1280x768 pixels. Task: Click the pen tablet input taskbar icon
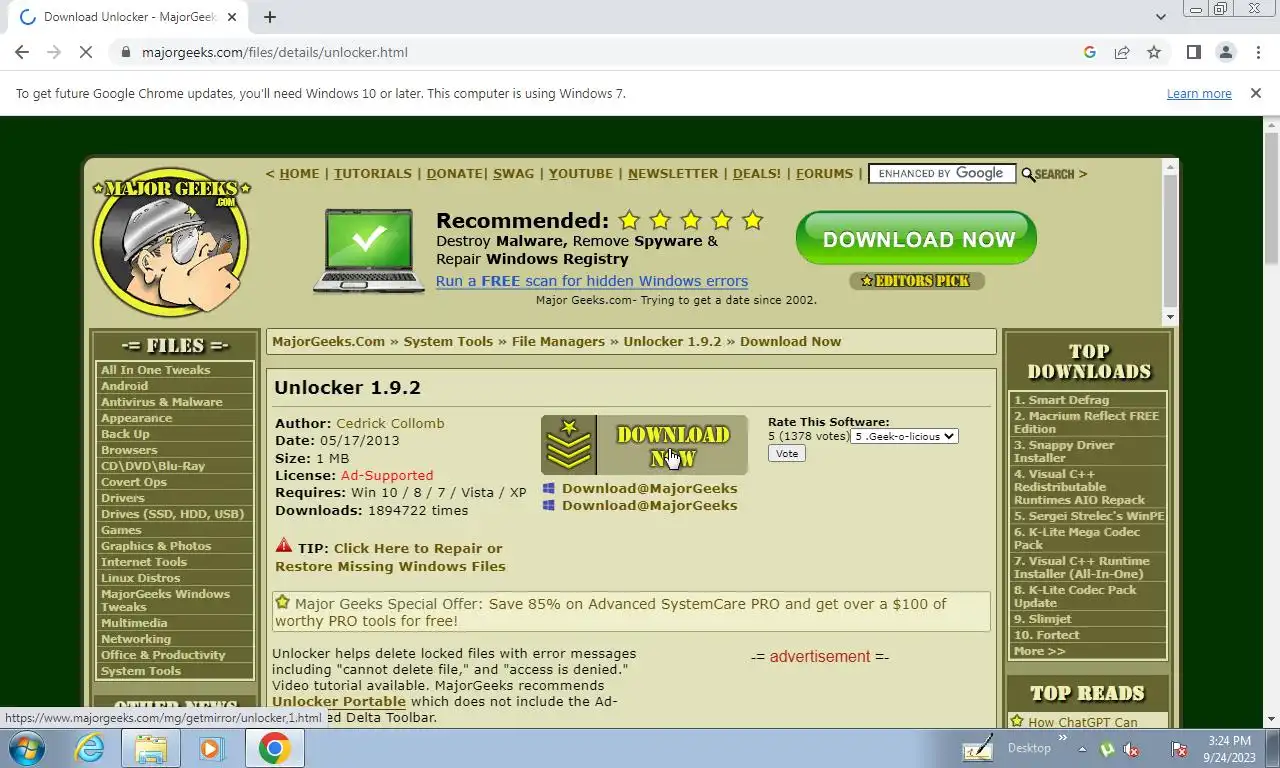977,748
